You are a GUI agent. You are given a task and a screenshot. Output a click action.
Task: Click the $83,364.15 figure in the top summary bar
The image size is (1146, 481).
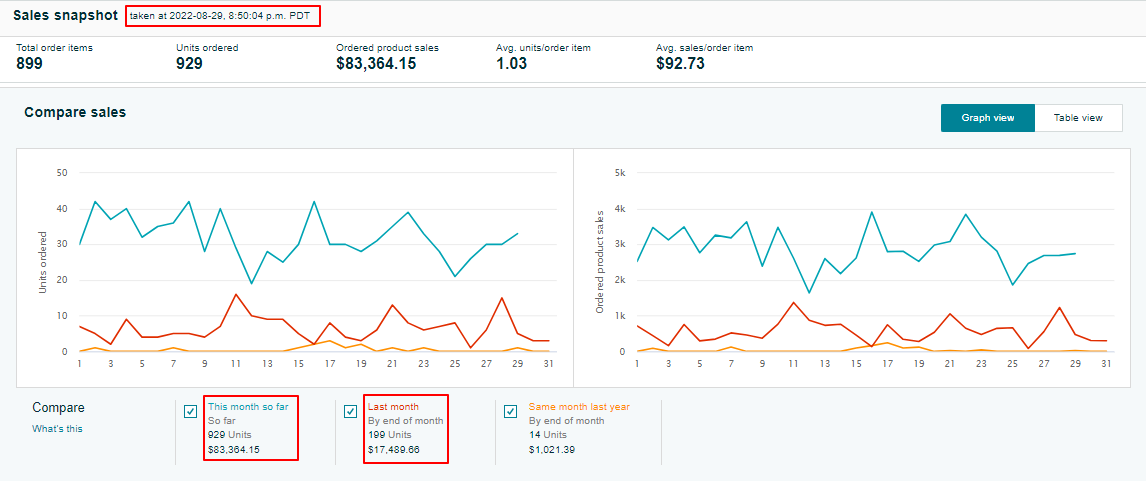(x=376, y=64)
